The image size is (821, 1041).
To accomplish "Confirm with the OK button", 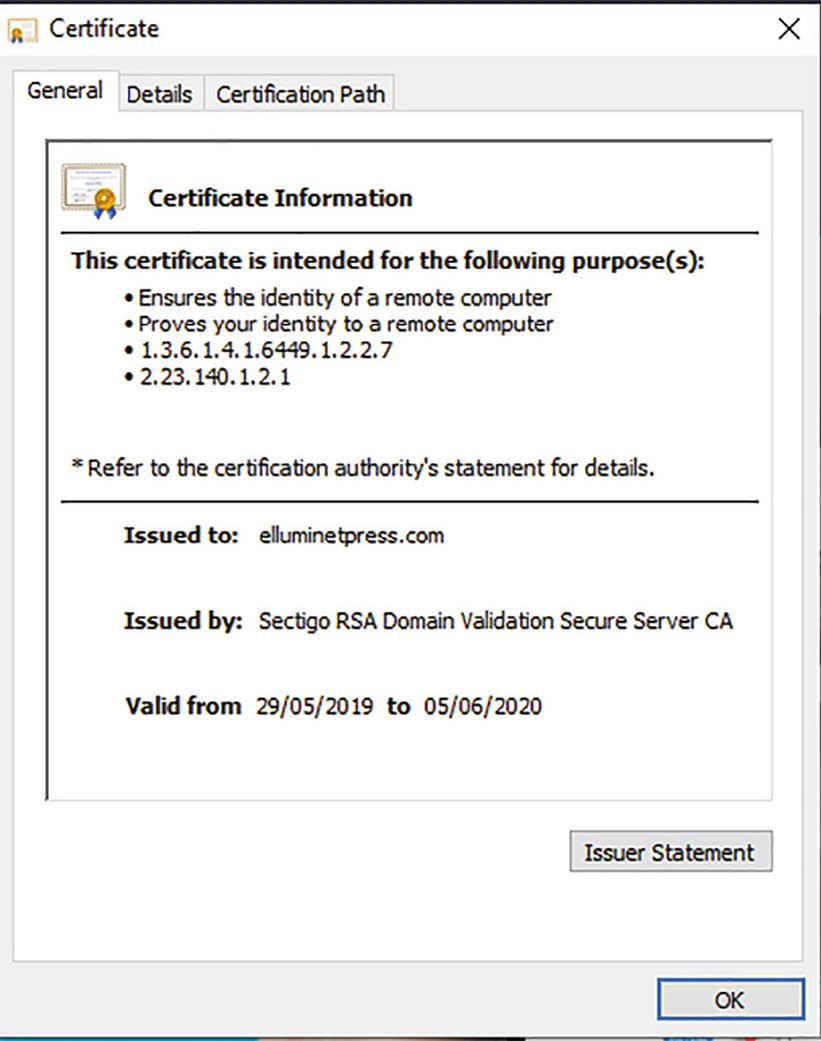I will 730,1000.
